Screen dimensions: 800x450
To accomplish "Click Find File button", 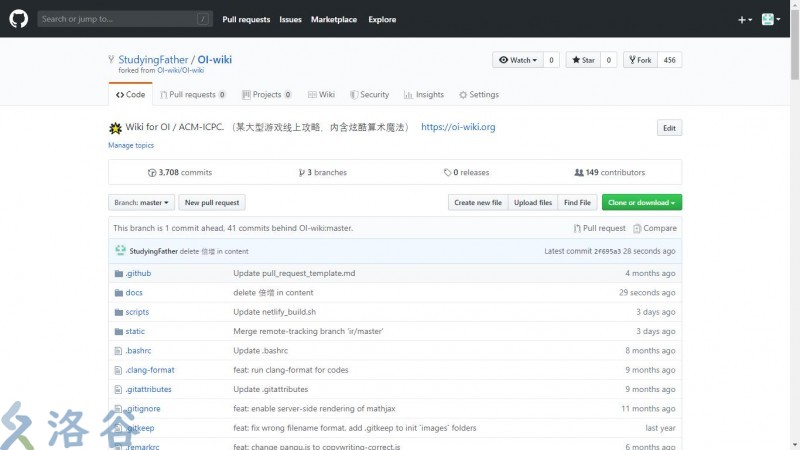I will 577,203.
